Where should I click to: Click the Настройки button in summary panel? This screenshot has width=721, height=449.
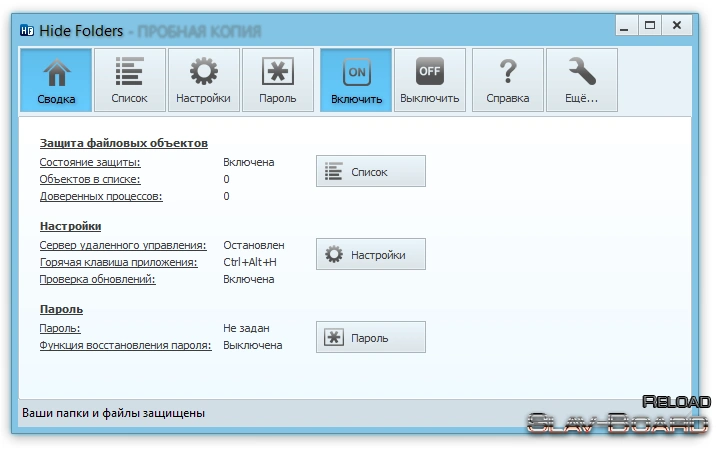pos(371,254)
